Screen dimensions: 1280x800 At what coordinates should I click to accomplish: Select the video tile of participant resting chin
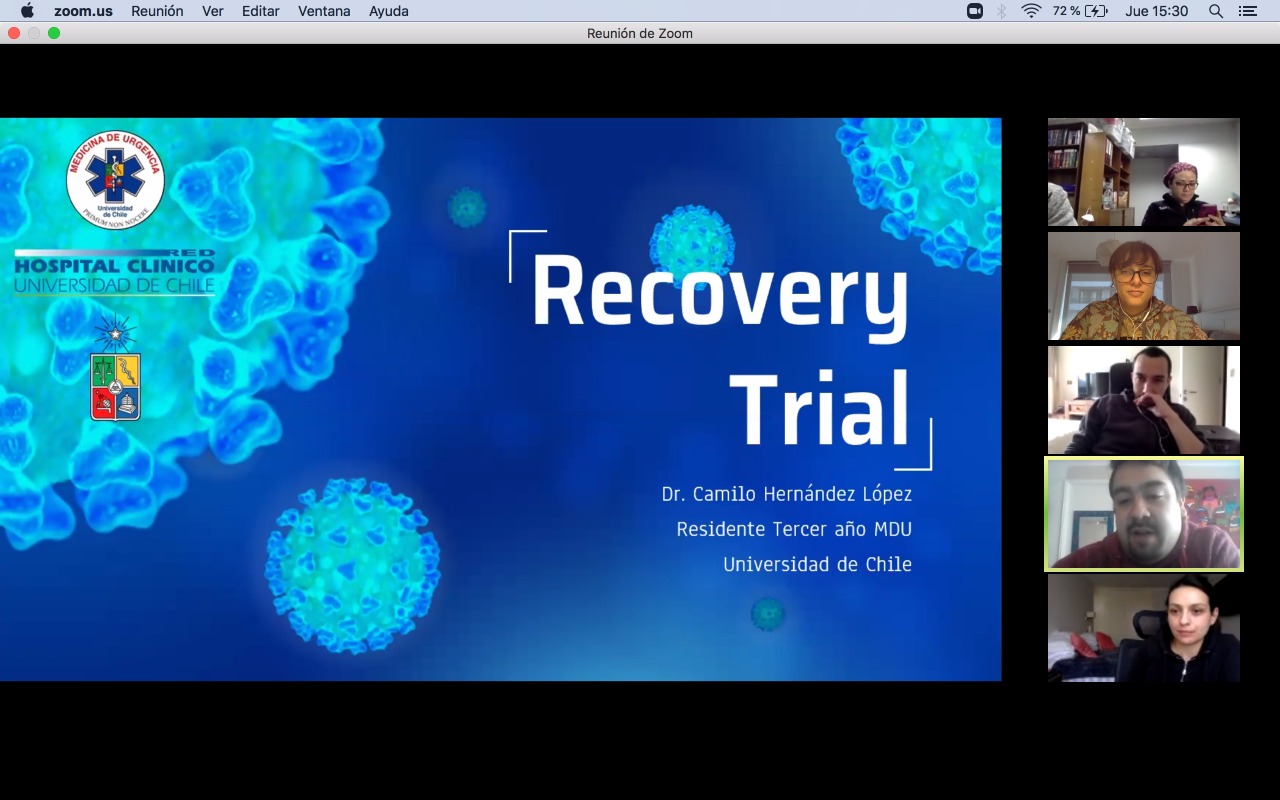coord(1143,400)
